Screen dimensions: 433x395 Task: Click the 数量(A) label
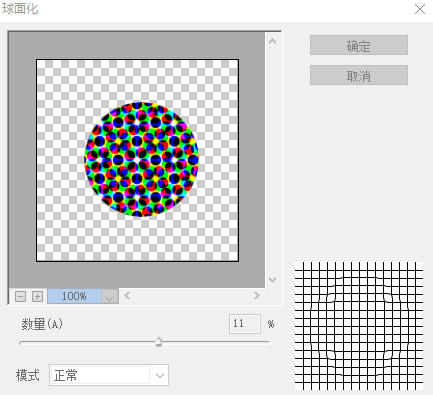pyautogui.click(x=42, y=324)
